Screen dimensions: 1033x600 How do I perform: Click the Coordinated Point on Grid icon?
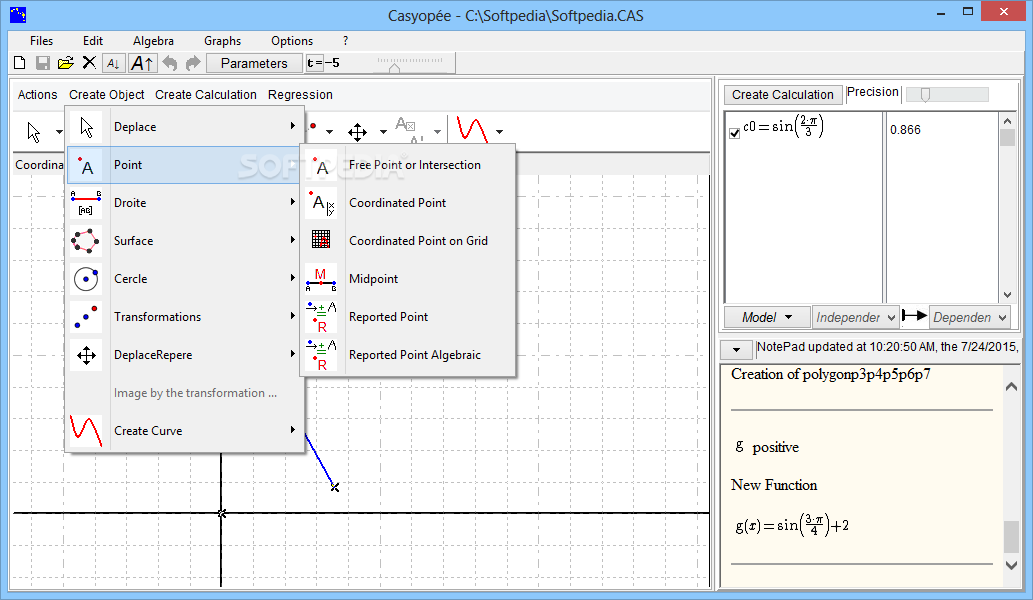[321, 240]
